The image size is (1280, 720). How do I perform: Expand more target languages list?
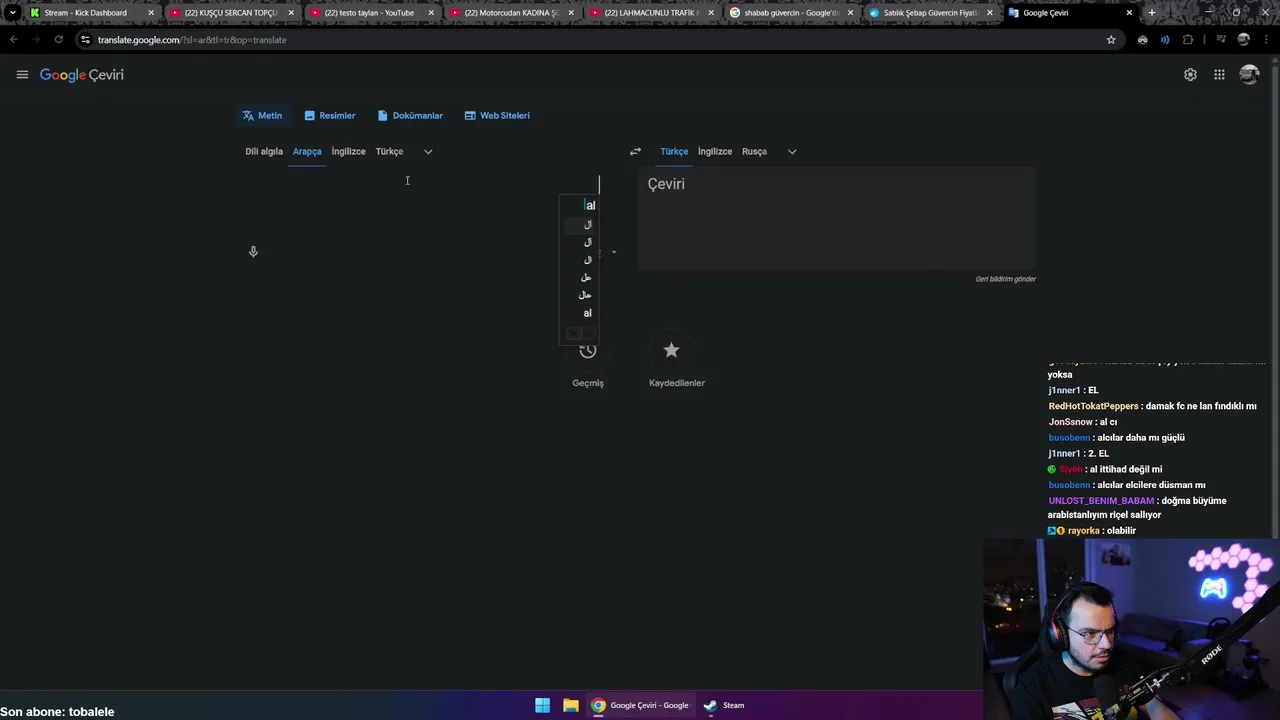(x=792, y=151)
